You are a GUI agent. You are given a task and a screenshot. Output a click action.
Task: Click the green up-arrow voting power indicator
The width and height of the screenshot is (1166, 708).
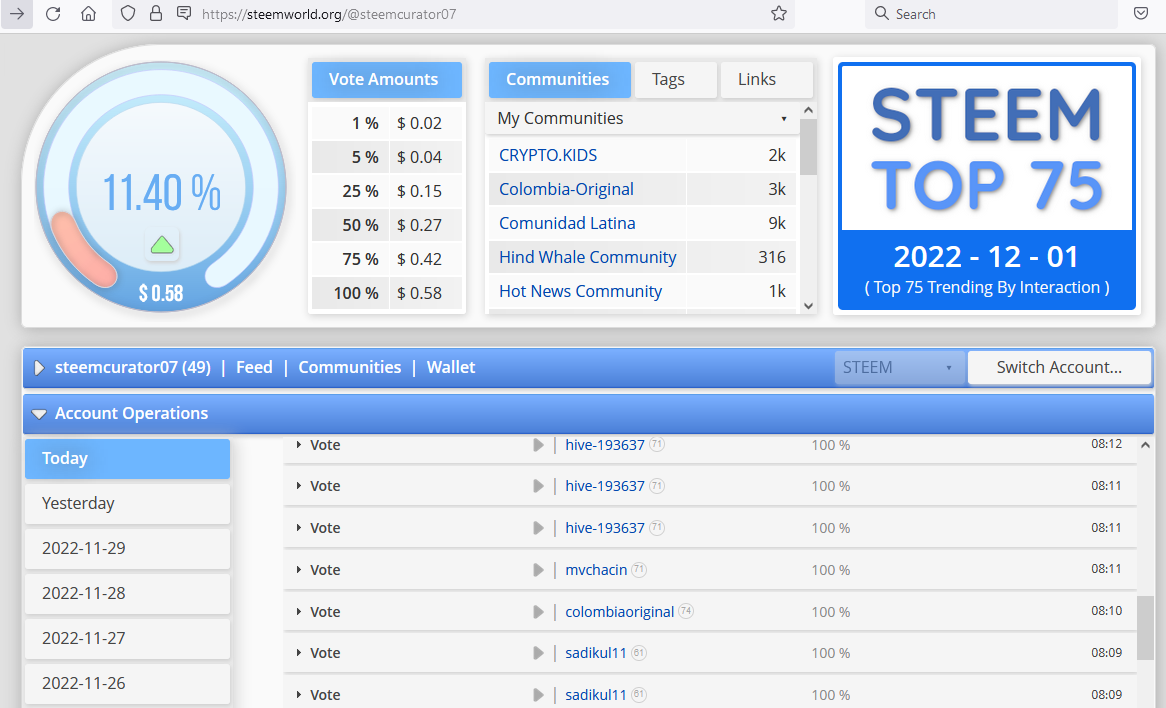pyautogui.click(x=162, y=245)
